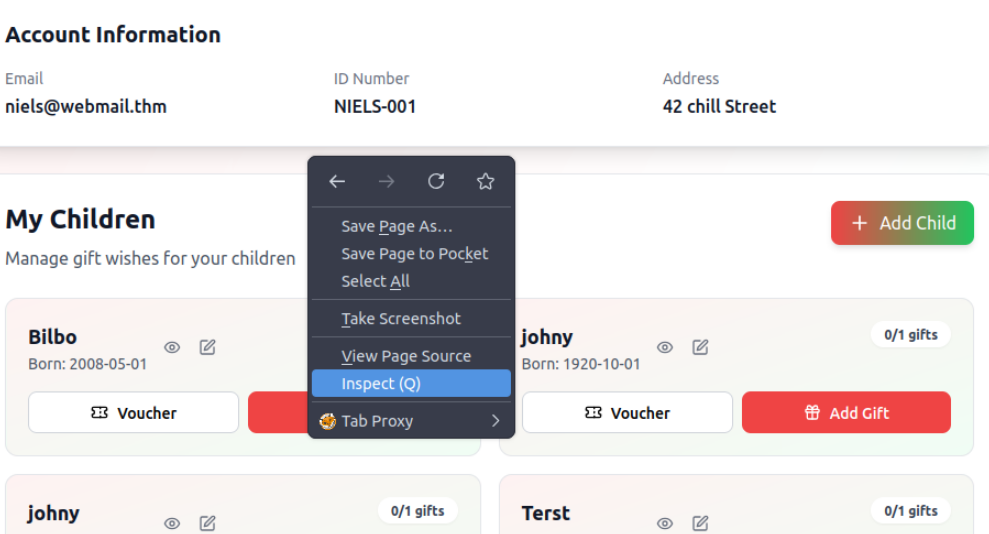This screenshot has height=534, width=989.
Task: Edit johny born 1920-10-01 via pencil icon
Action: (x=701, y=347)
